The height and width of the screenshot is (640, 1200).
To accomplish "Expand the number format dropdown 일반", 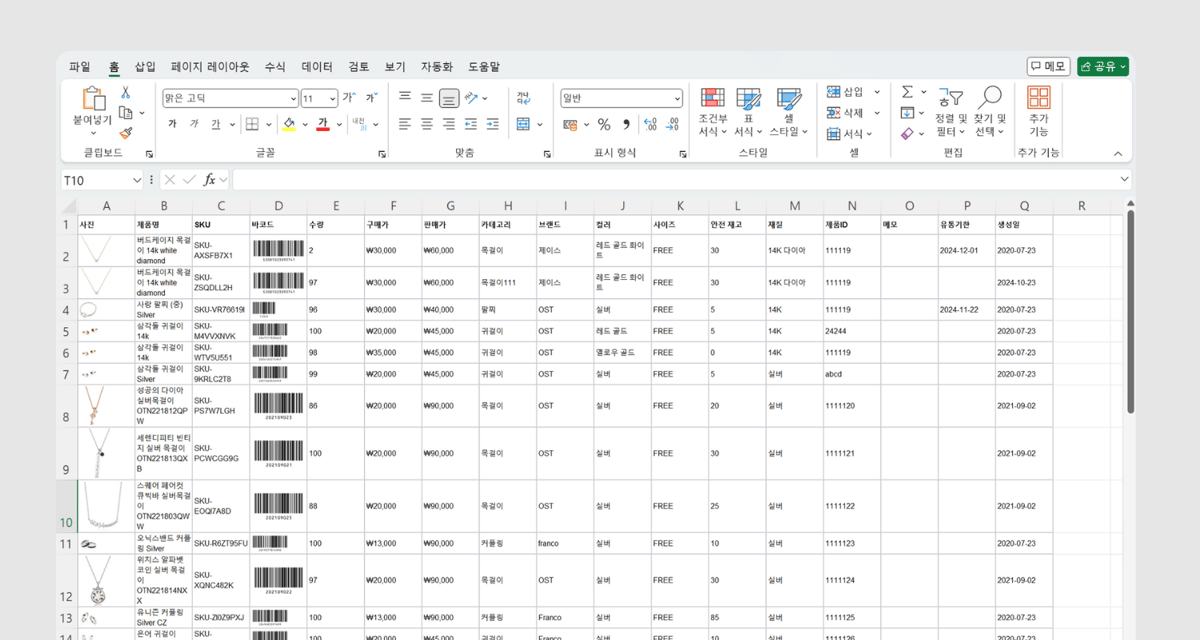I will [x=621, y=98].
